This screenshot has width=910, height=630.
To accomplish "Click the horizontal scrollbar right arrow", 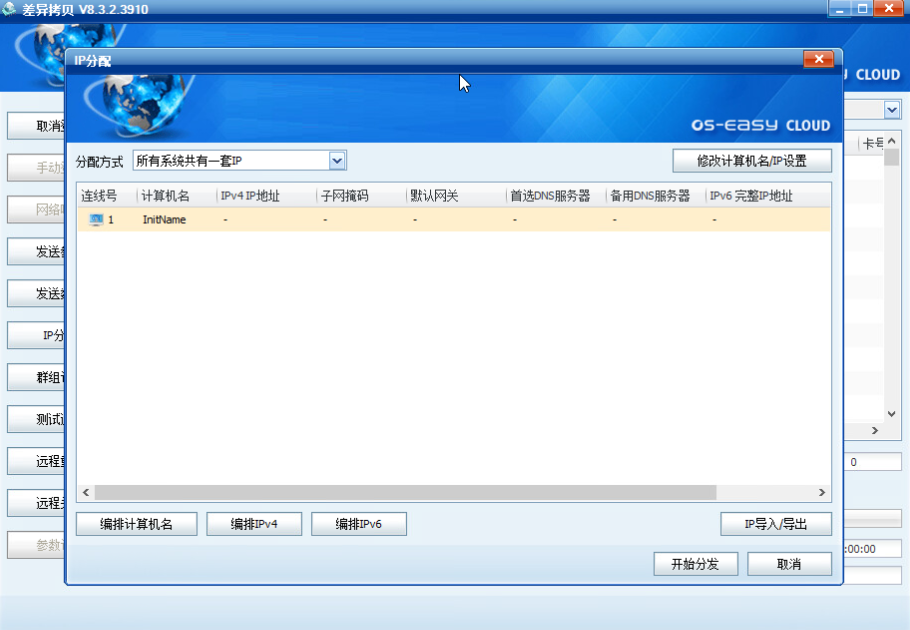I will pyautogui.click(x=822, y=493).
